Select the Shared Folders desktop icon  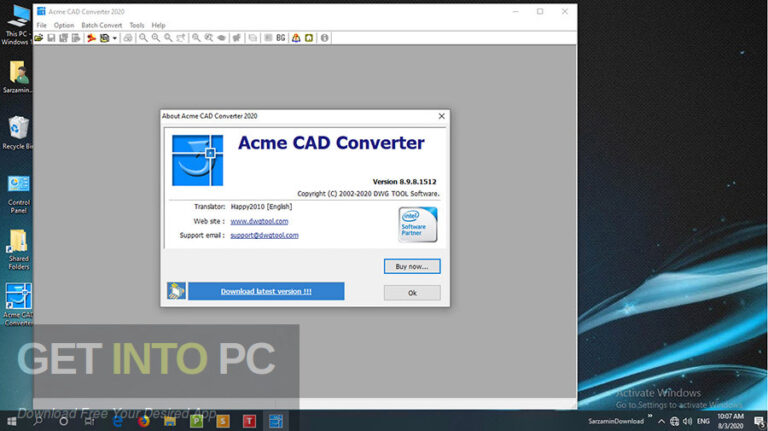pos(18,250)
